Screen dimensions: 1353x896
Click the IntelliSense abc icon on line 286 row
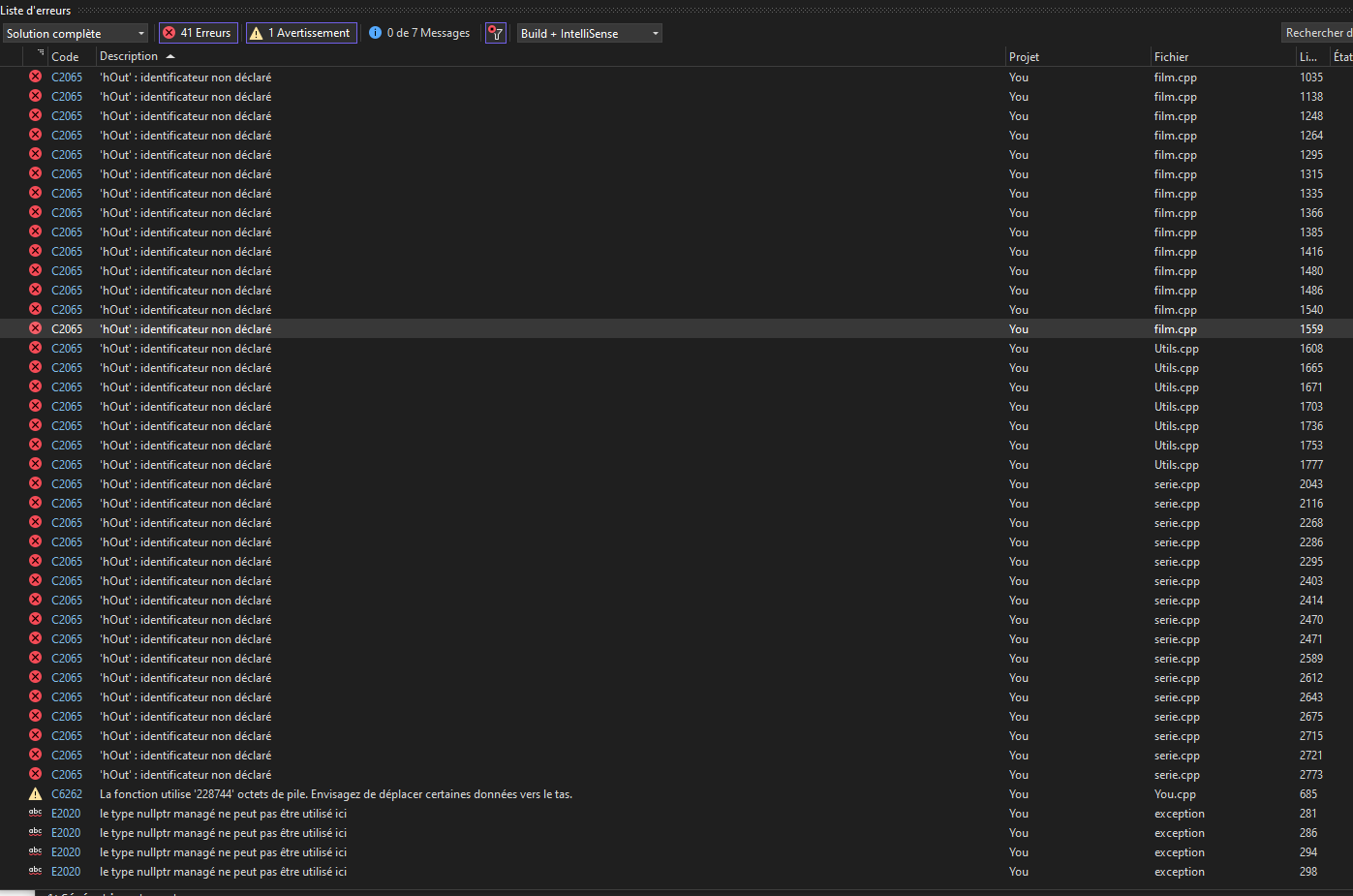point(36,832)
